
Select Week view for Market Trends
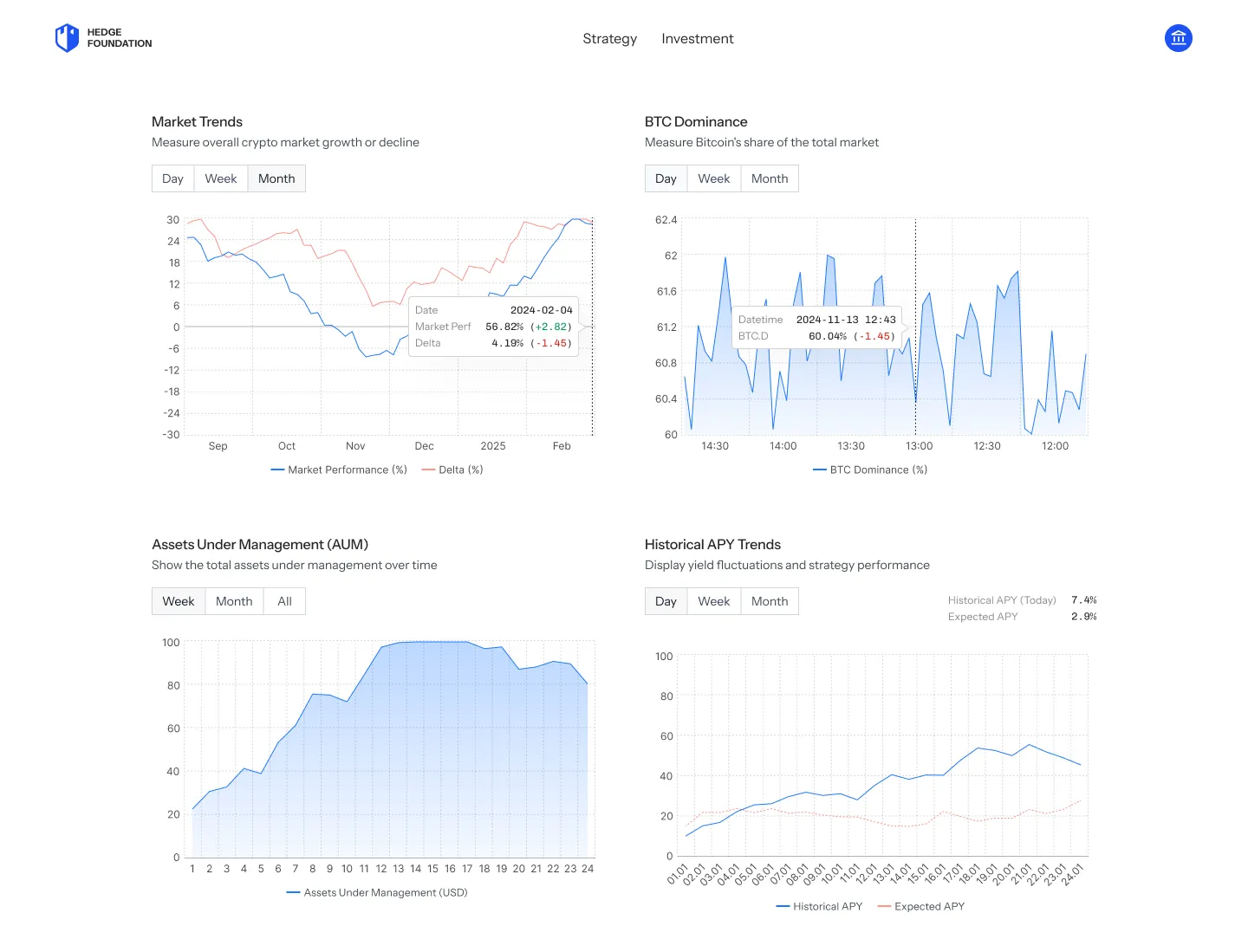click(x=221, y=178)
